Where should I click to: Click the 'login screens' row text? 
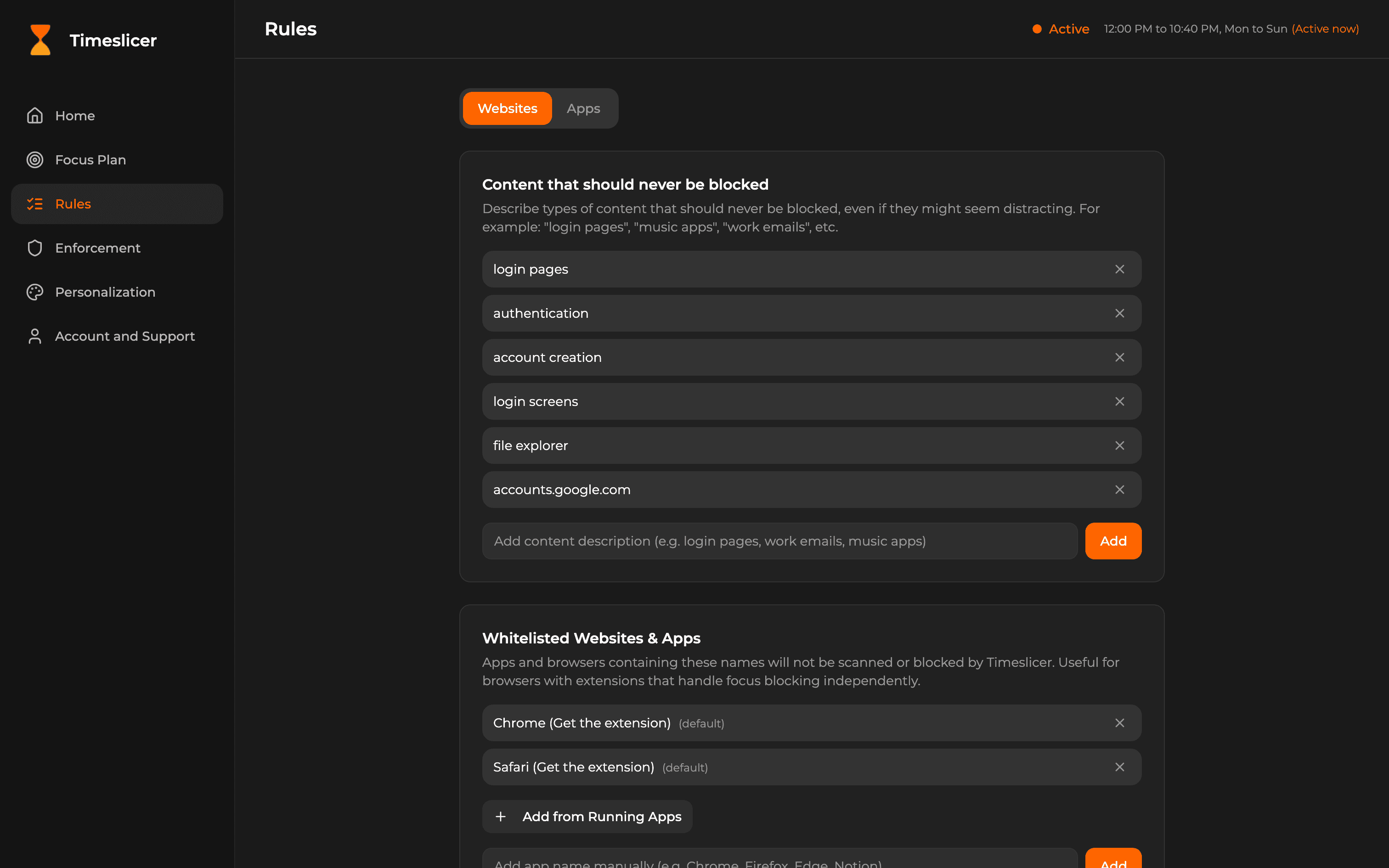(x=536, y=401)
